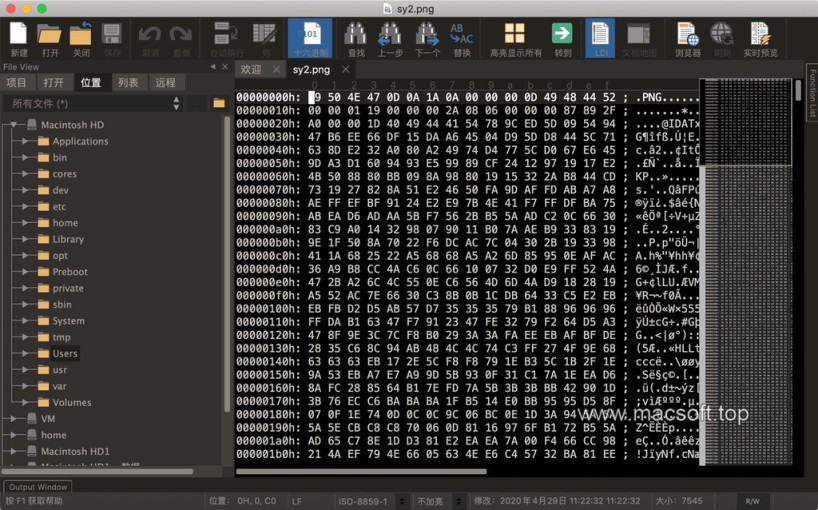
Task: Toggle the LCI button in toolbar
Action: coord(600,37)
